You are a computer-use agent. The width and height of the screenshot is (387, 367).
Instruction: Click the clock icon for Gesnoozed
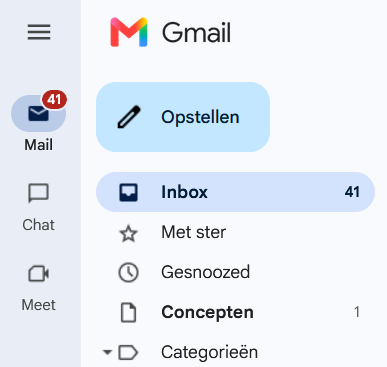coord(128,272)
